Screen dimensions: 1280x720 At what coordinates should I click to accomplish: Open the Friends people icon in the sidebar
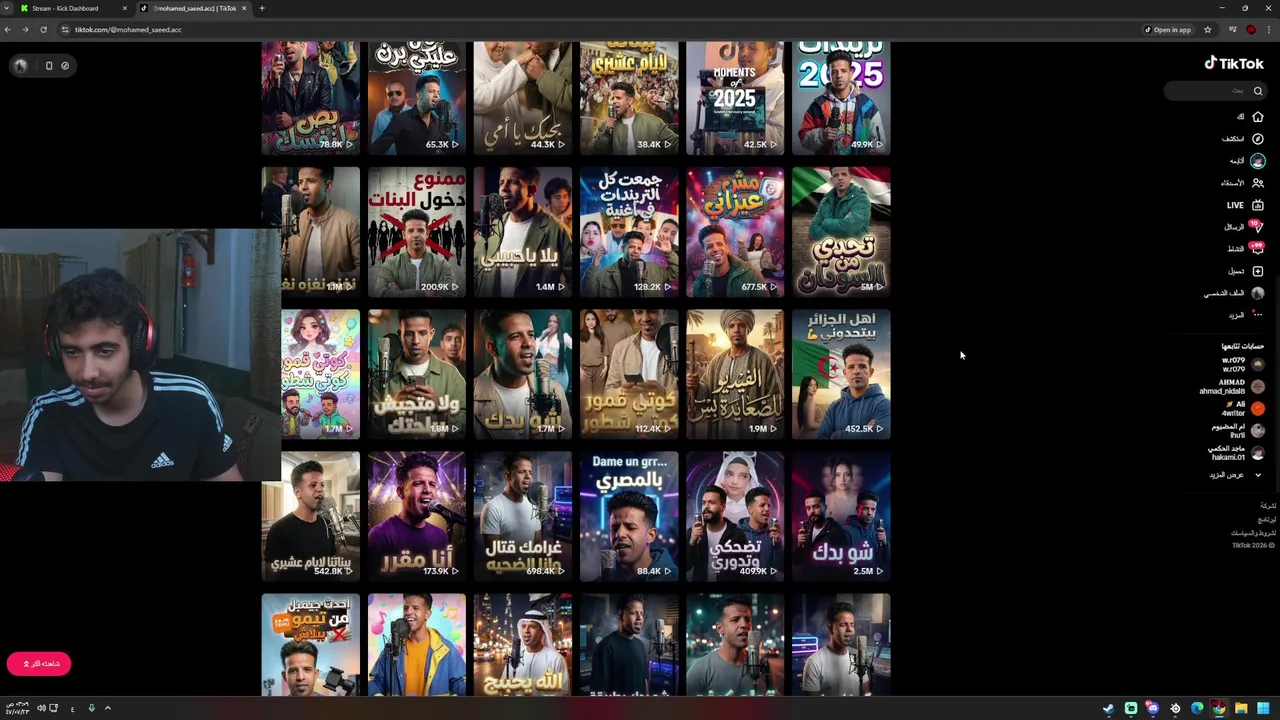tap(1258, 183)
